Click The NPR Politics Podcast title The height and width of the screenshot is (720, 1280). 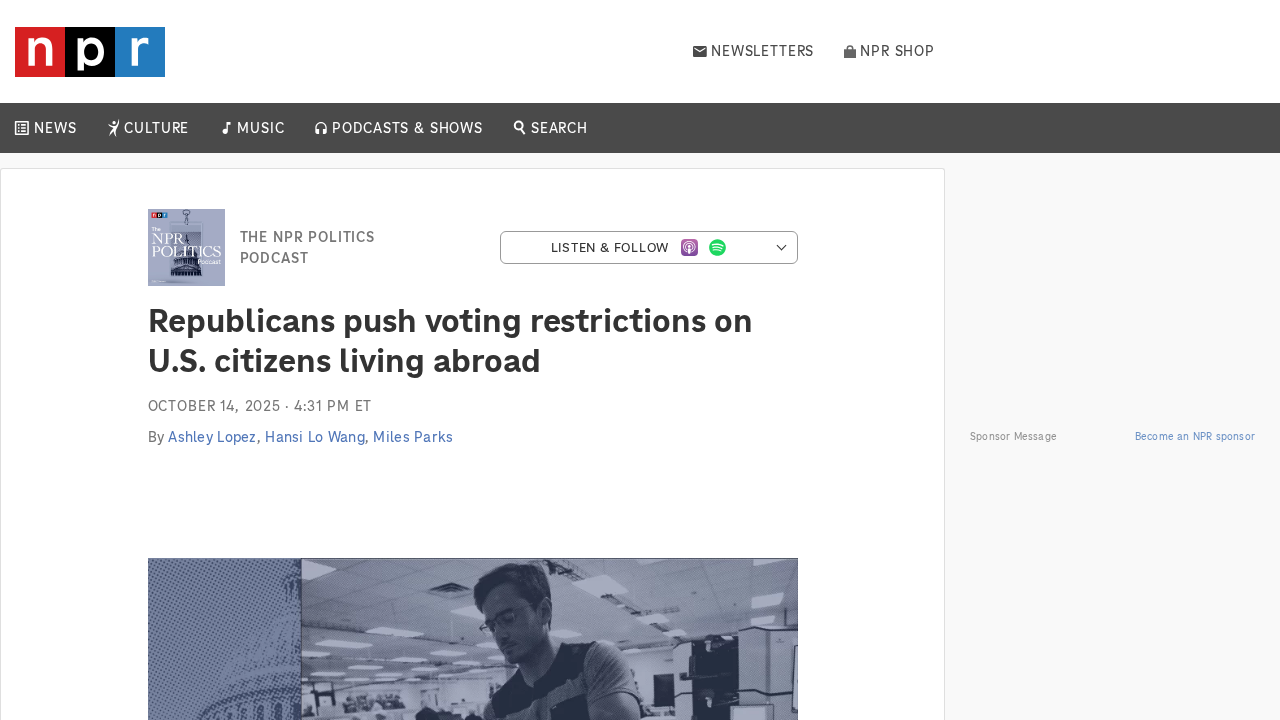(x=307, y=247)
